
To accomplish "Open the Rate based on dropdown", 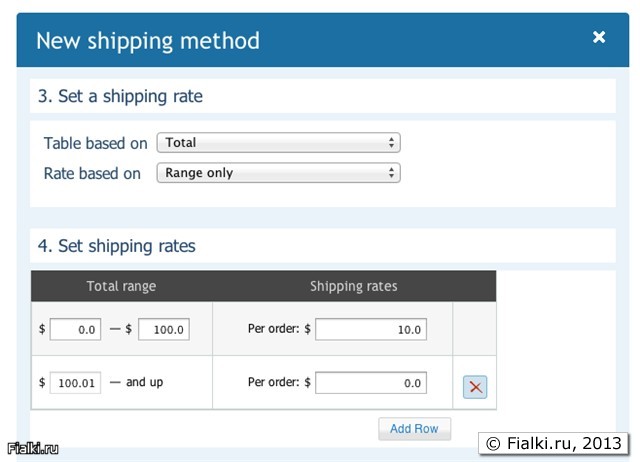I will tap(278, 173).
